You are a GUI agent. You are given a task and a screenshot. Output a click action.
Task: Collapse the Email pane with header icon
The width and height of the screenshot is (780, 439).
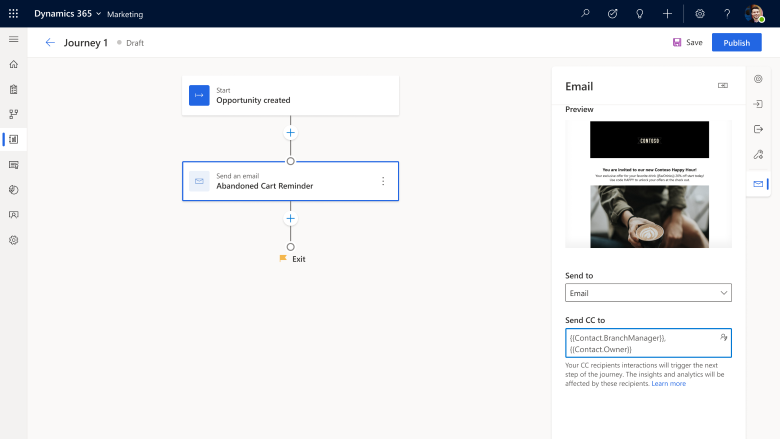pyautogui.click(x=723, y=86)
